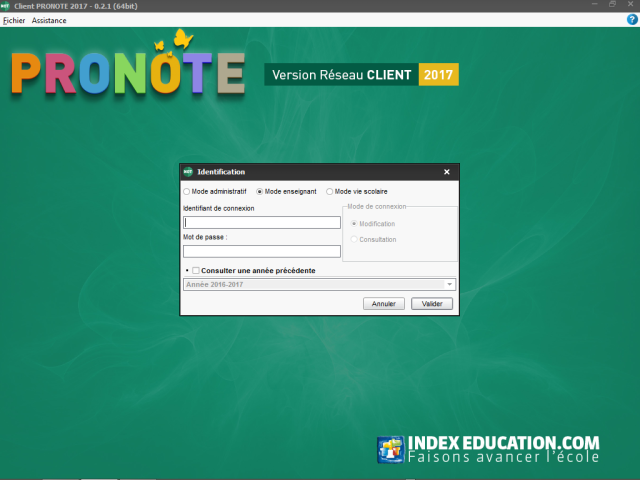Focus the Identifiant de connexion field
Image resolution: width=640 pixels, height=480 pixels.
point(262,222)
